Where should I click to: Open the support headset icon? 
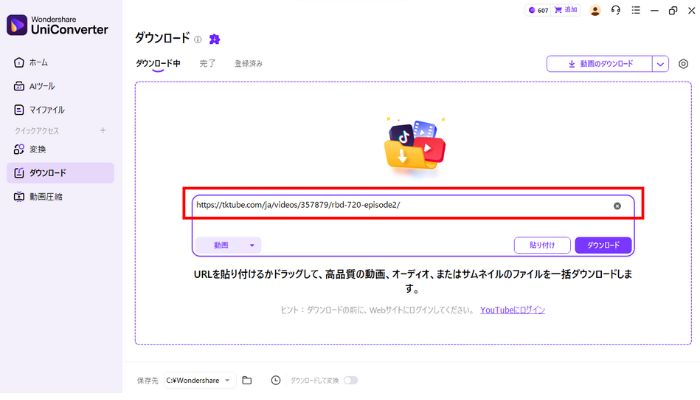(x=616, y=10)
